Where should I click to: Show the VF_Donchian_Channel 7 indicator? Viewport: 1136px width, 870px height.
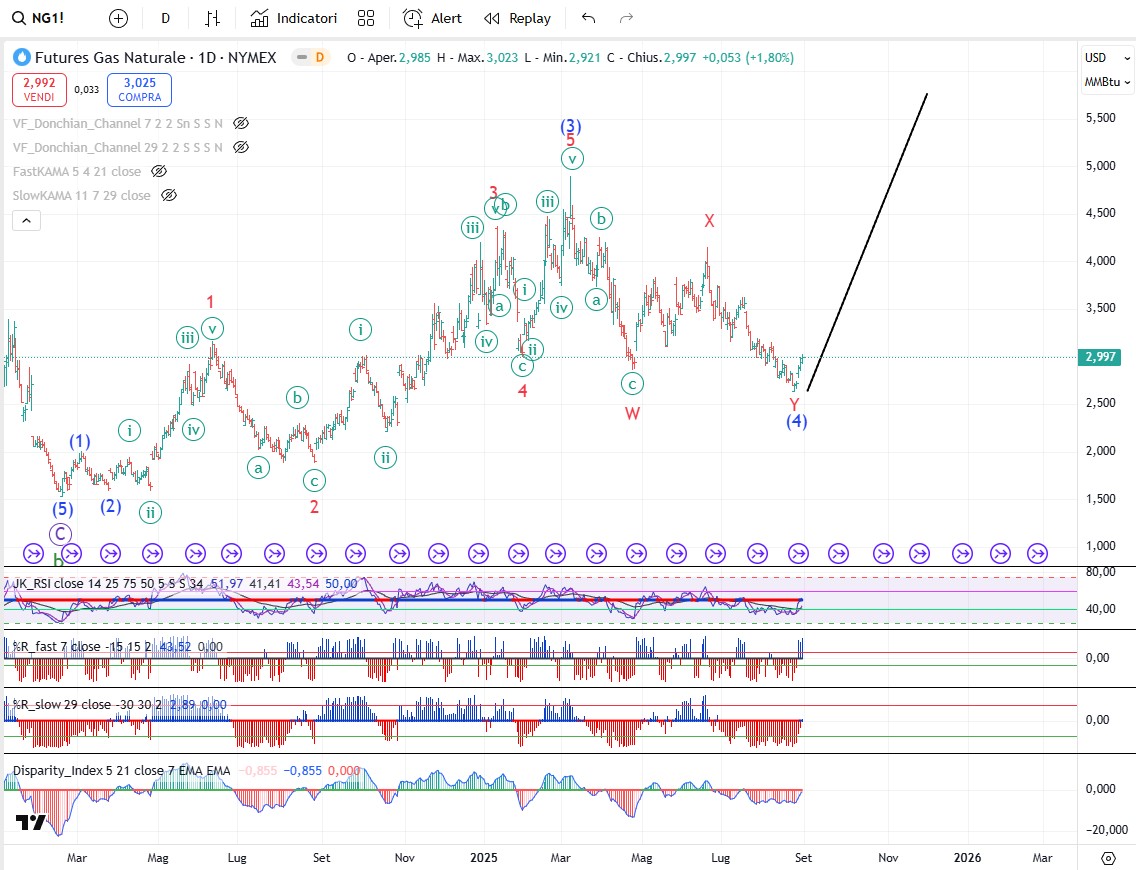coord(240,123)
